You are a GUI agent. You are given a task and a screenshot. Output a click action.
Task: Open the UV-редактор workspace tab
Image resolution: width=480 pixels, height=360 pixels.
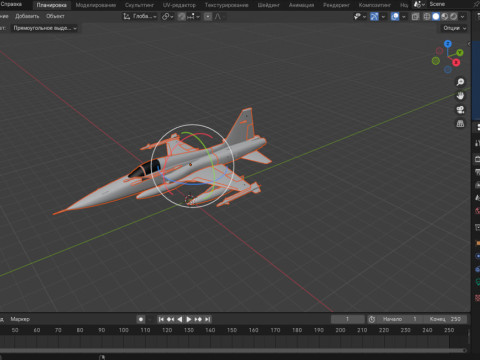[x=179, y=5]
